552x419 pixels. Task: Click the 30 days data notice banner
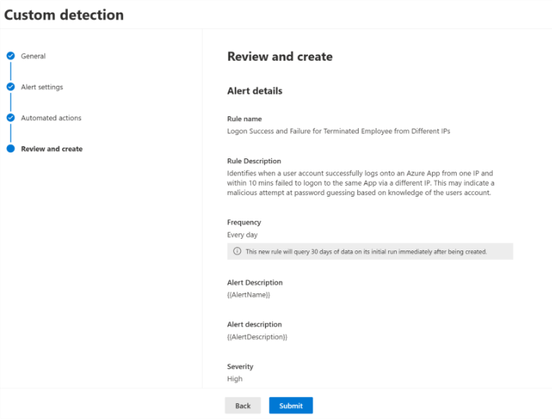click(370, 251)
